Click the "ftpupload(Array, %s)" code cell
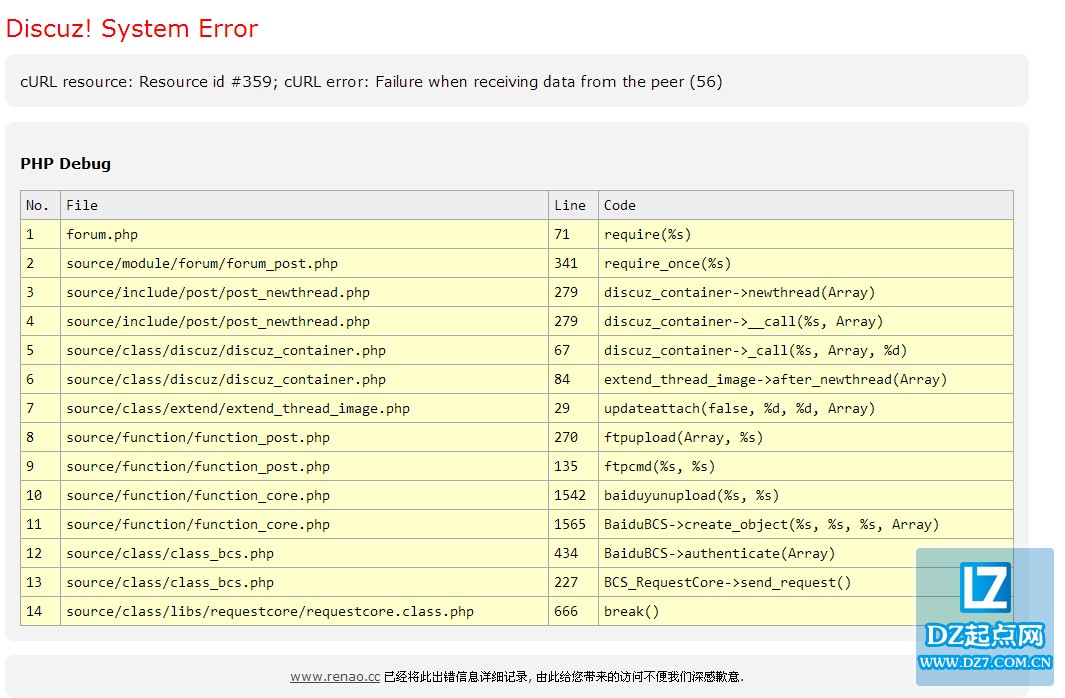This screenshot has width=1065, height=698. coord(806,438)
